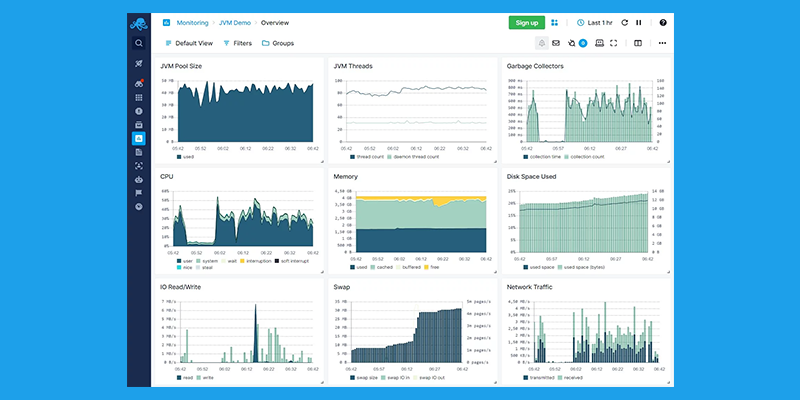This screenshot has width=800, height=400.
Task: Click the last round icon in sidebar
Action: tap(139, 207)
